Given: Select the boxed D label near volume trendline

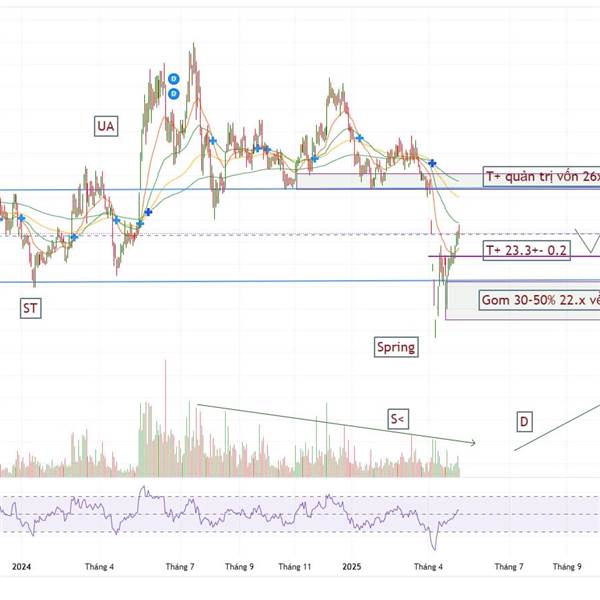Looking at the screenshot, I should tap(524, 422).
